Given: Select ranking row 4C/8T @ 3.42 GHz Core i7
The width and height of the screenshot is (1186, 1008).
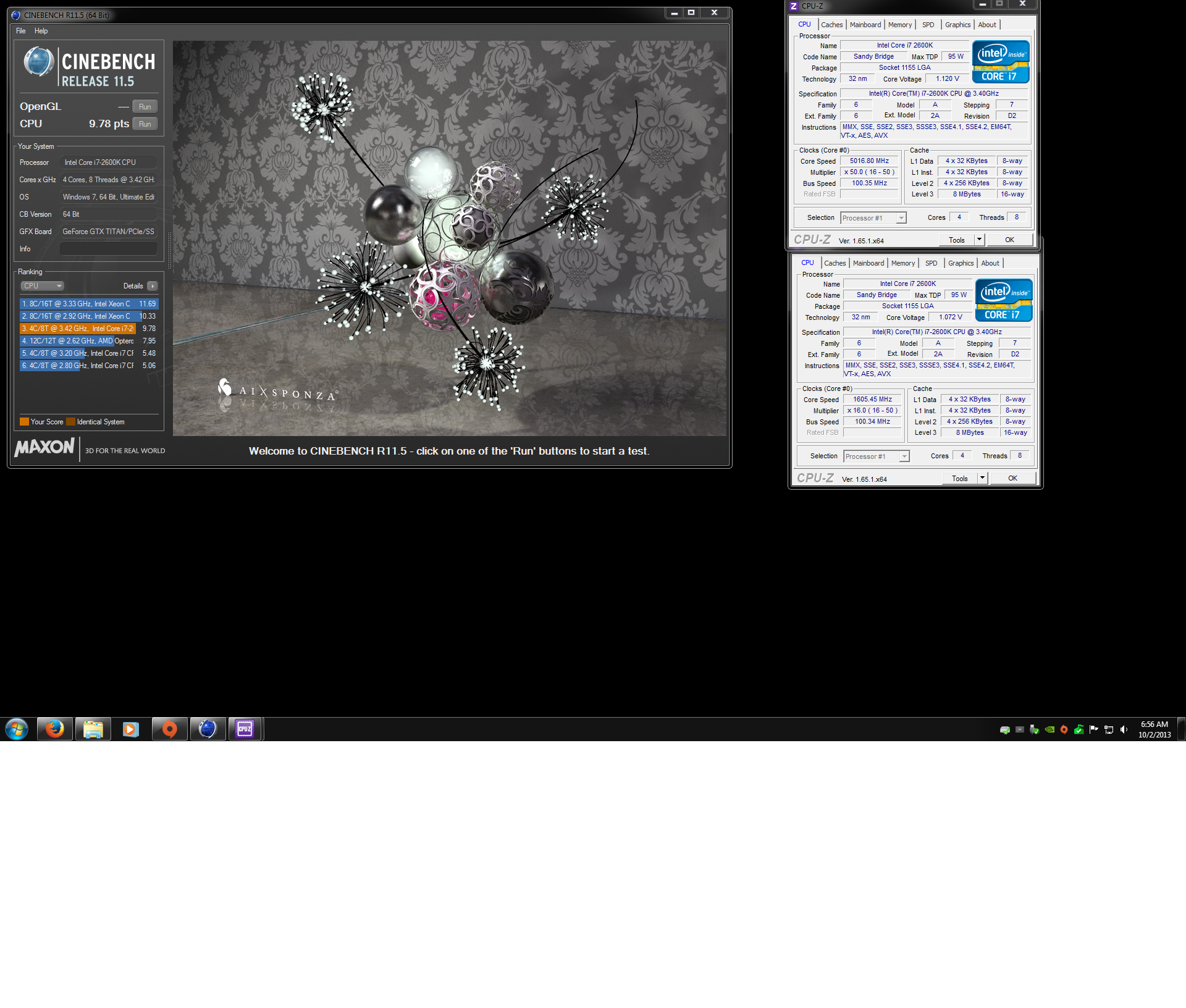Looking at the screenshot, I should pyautogui.click(x=89, y=329).
